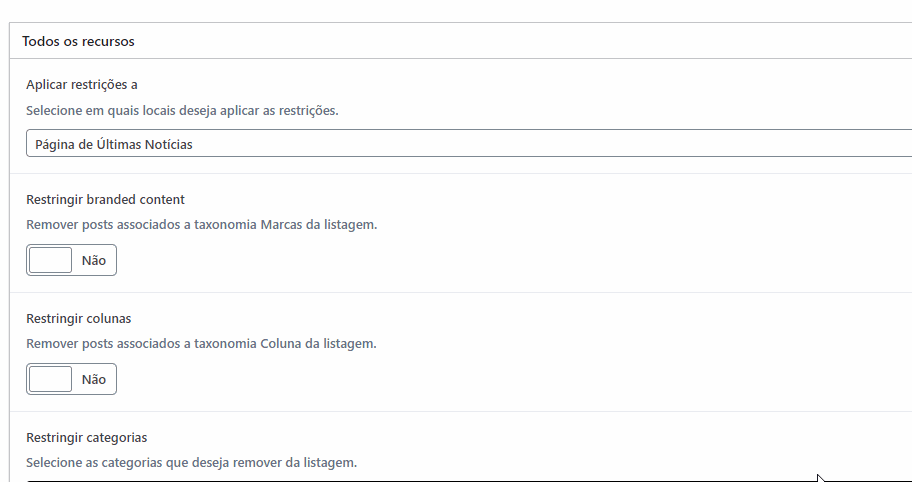The width and height of the screenshot is (912, 482).
Task: Click the 'Restringir branded content' field label
Action: point(105,199)
